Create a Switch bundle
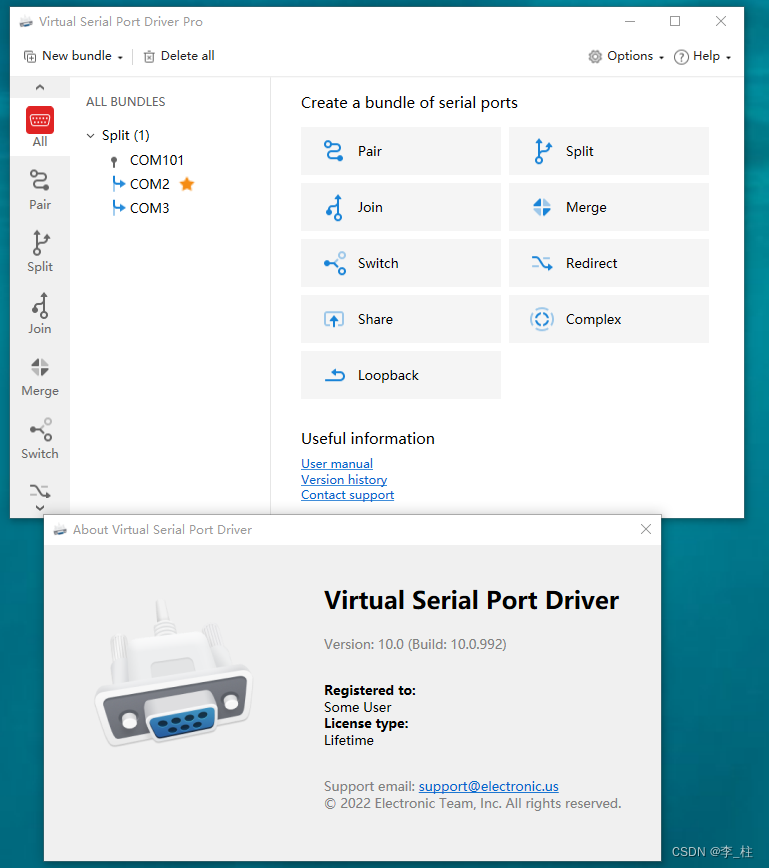This screenshot has width=769, height=868. point(401,263)
